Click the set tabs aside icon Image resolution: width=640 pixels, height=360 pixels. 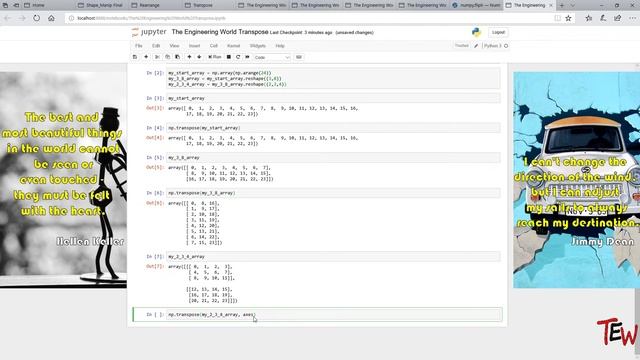(x=16, y=5)
